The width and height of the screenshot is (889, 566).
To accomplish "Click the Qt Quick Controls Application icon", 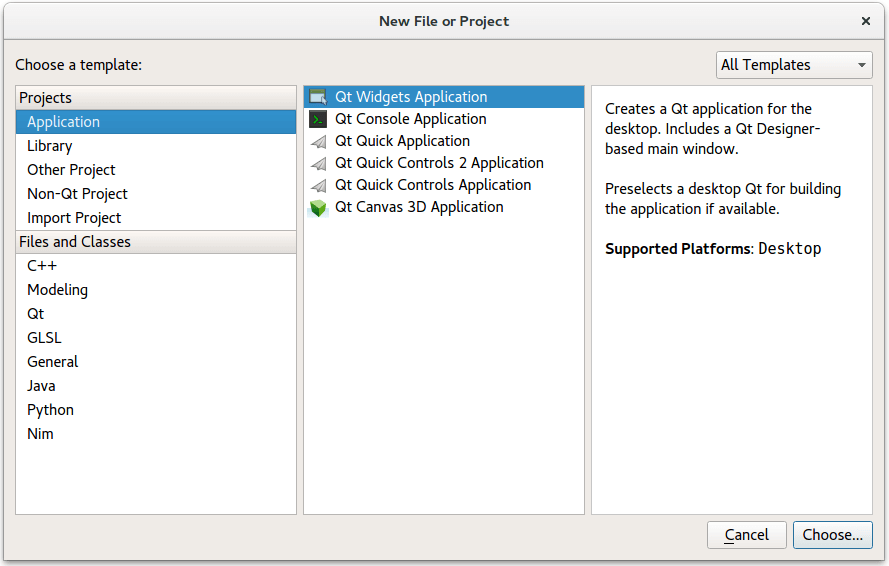I will [318, 186].
